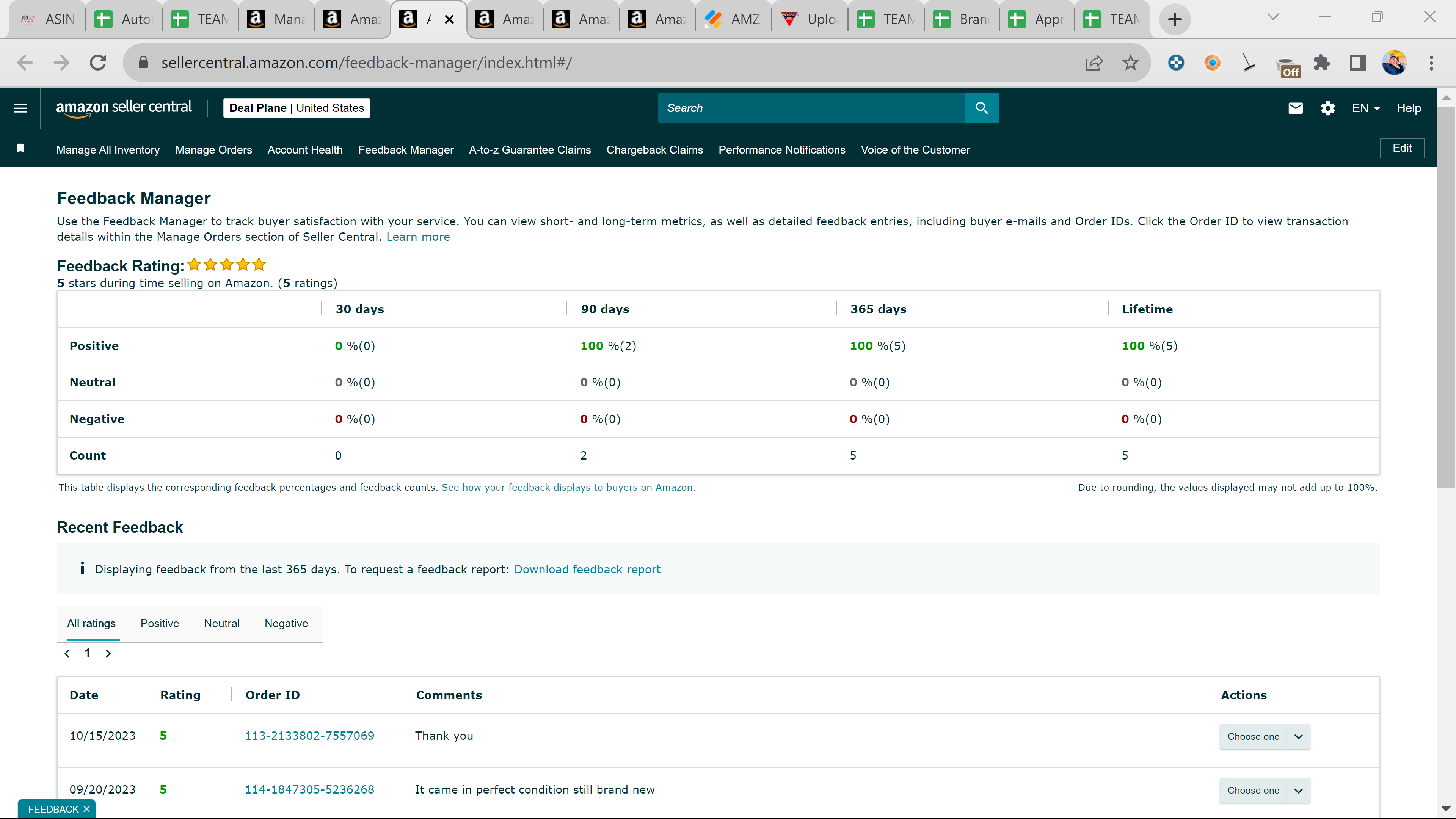Click See how your feedback displays link
Viewport: 1456px width, 819px height.
point(569,487)
